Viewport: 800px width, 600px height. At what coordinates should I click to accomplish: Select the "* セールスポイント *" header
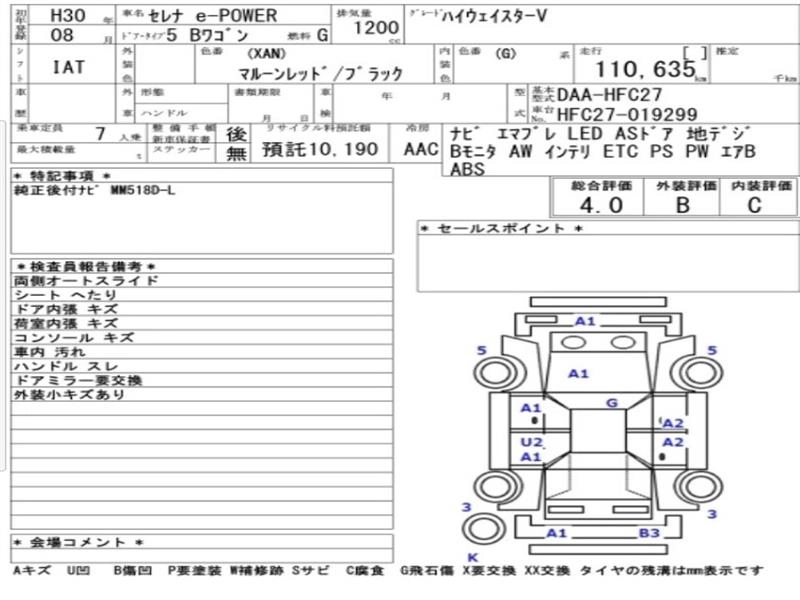[501, 228]
